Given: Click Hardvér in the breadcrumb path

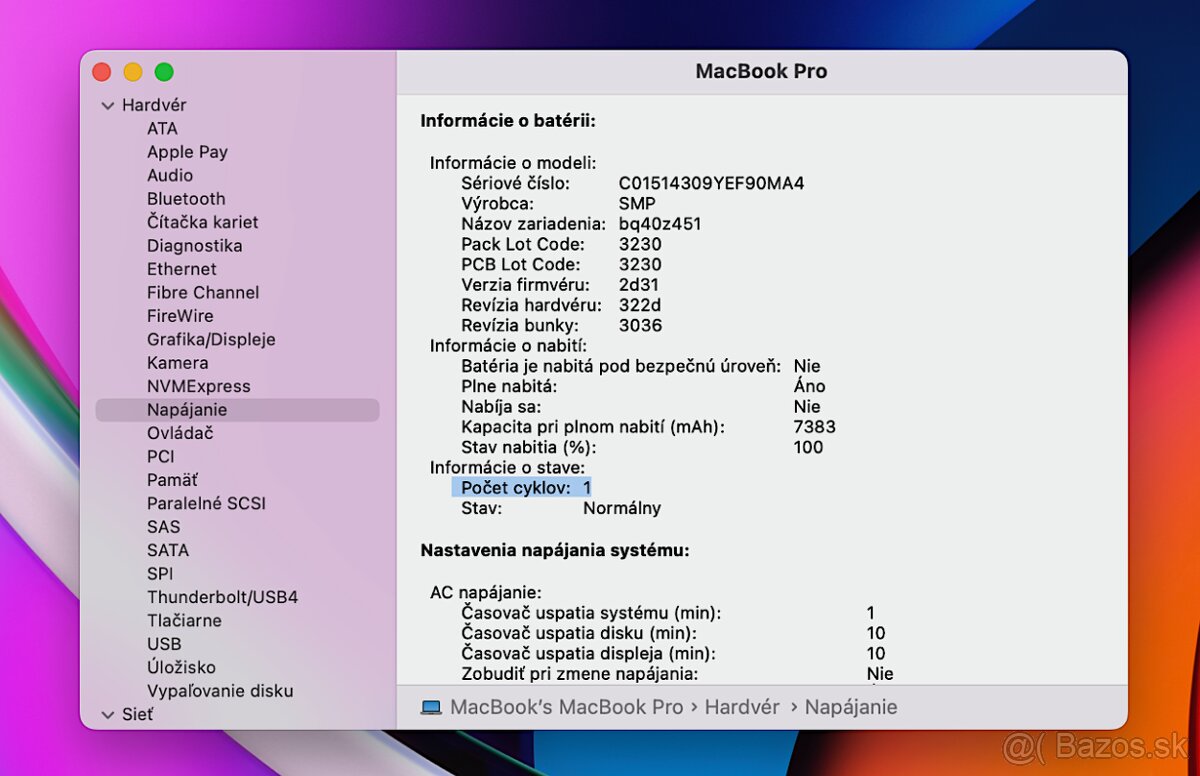Looking at the screenshot, I should 742,707.
